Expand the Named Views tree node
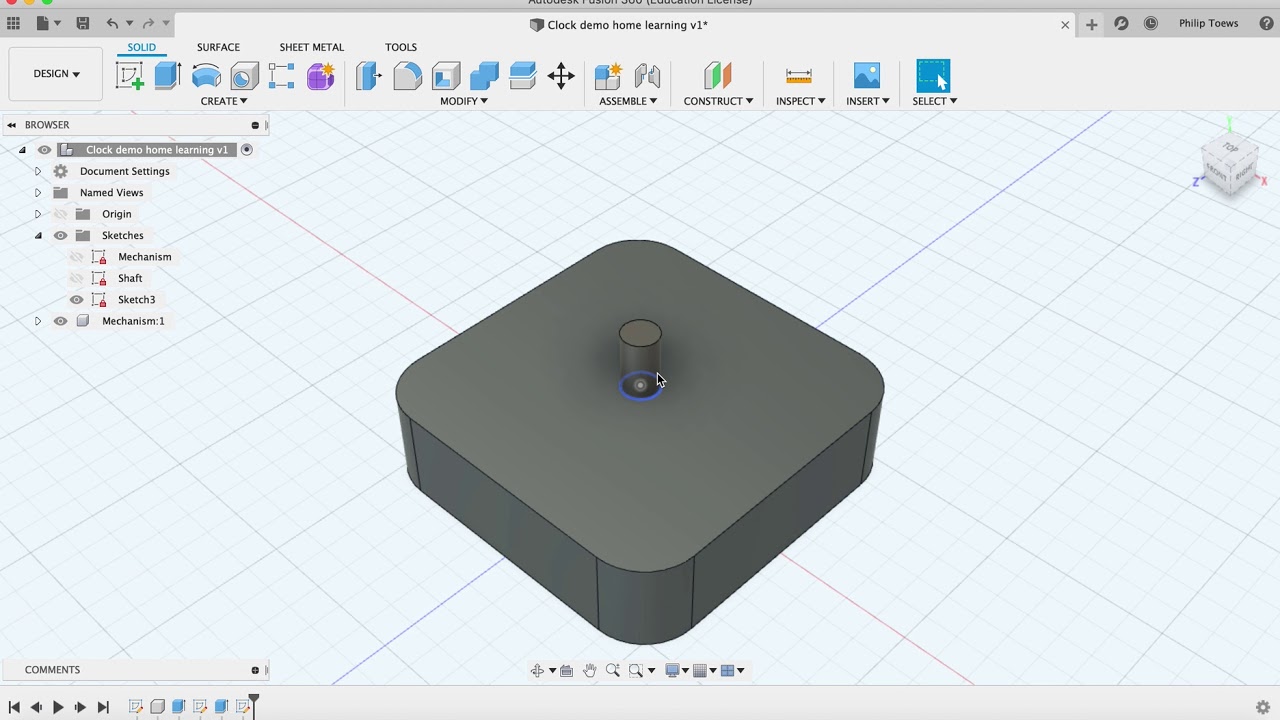Image resolution: width=1280 pixels, height=720 pixels. click(38, 193)
